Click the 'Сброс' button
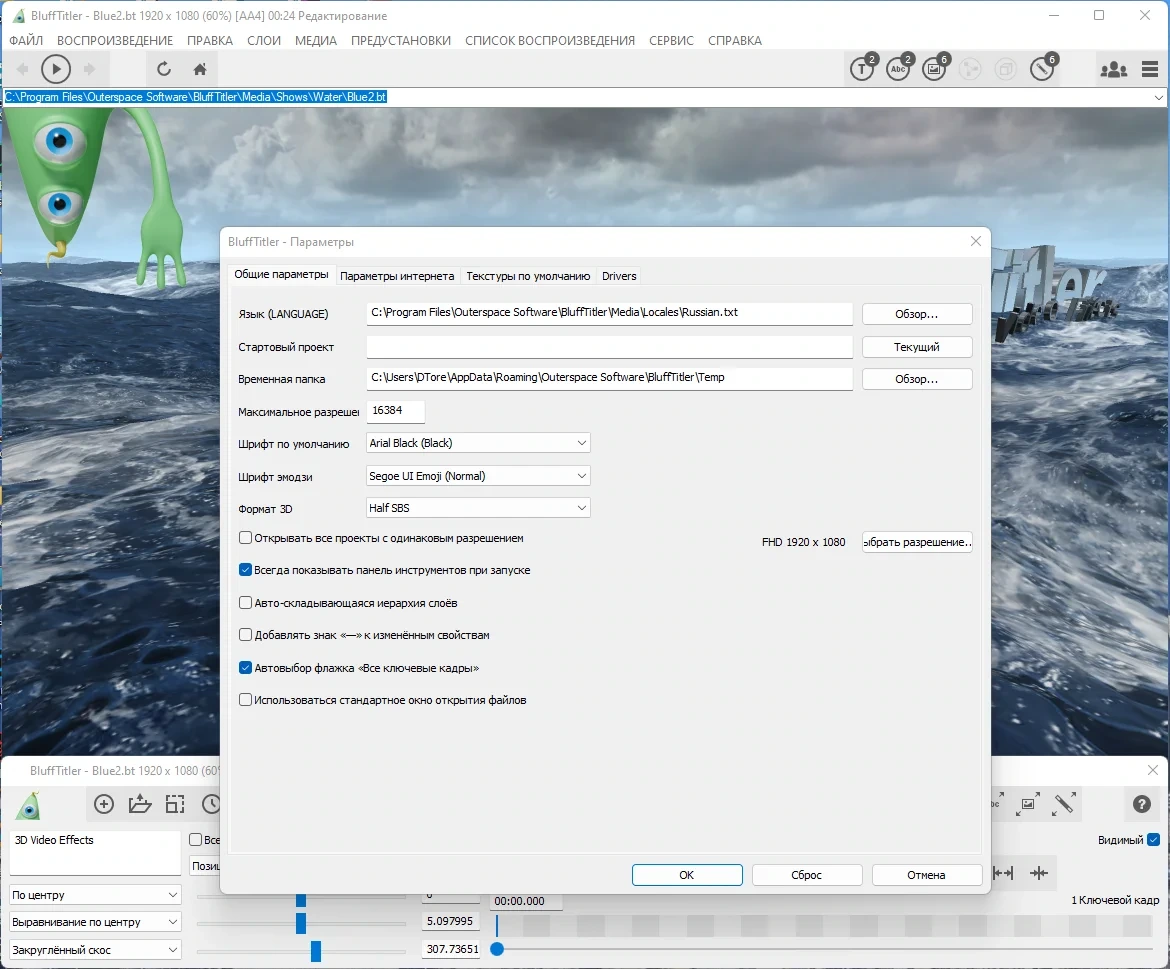Viewport: 1170px width, 969px height. point(807,875)
